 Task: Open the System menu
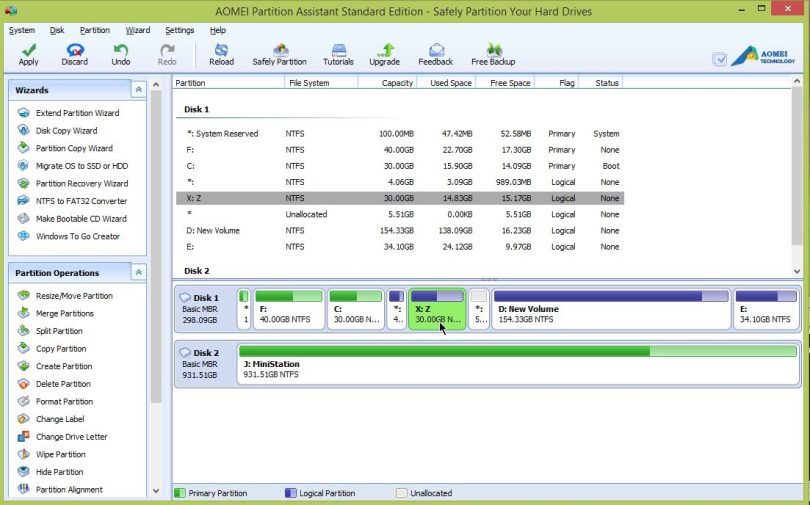(22, 30)
